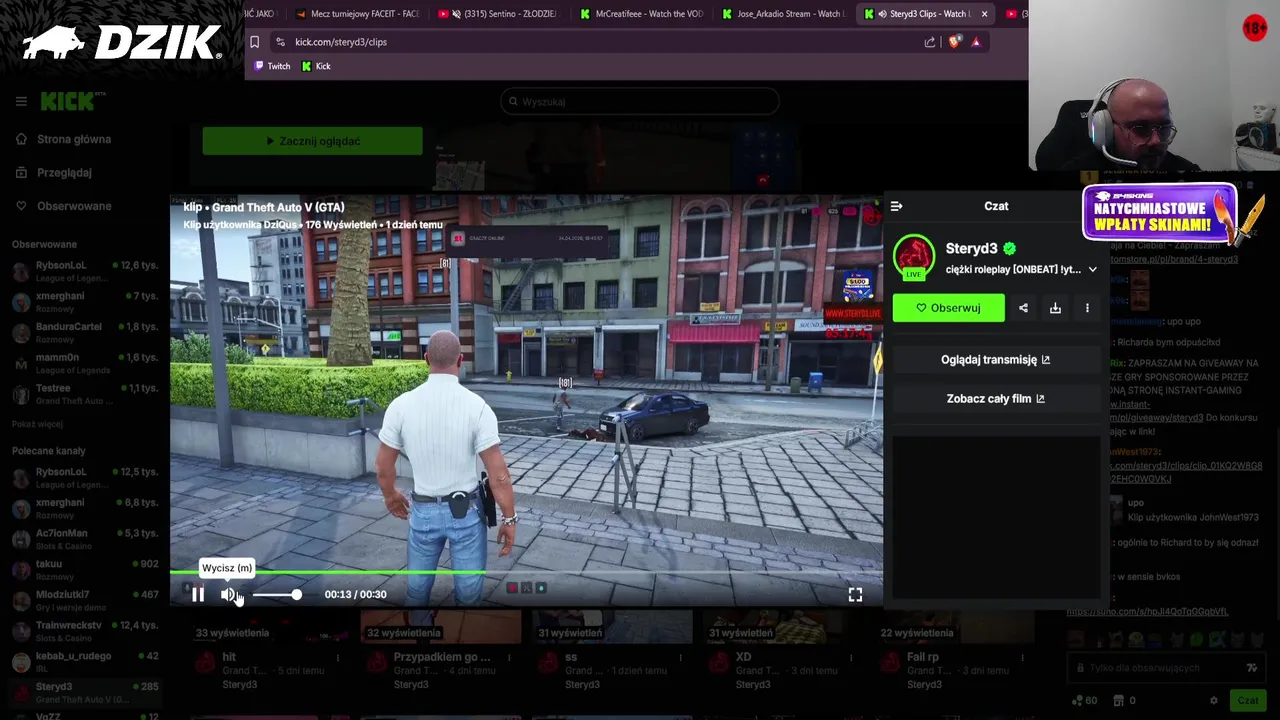Open the clip's three-dot options menu
This screenshot has width=1280, height=720.
[x=1087, y=308]
